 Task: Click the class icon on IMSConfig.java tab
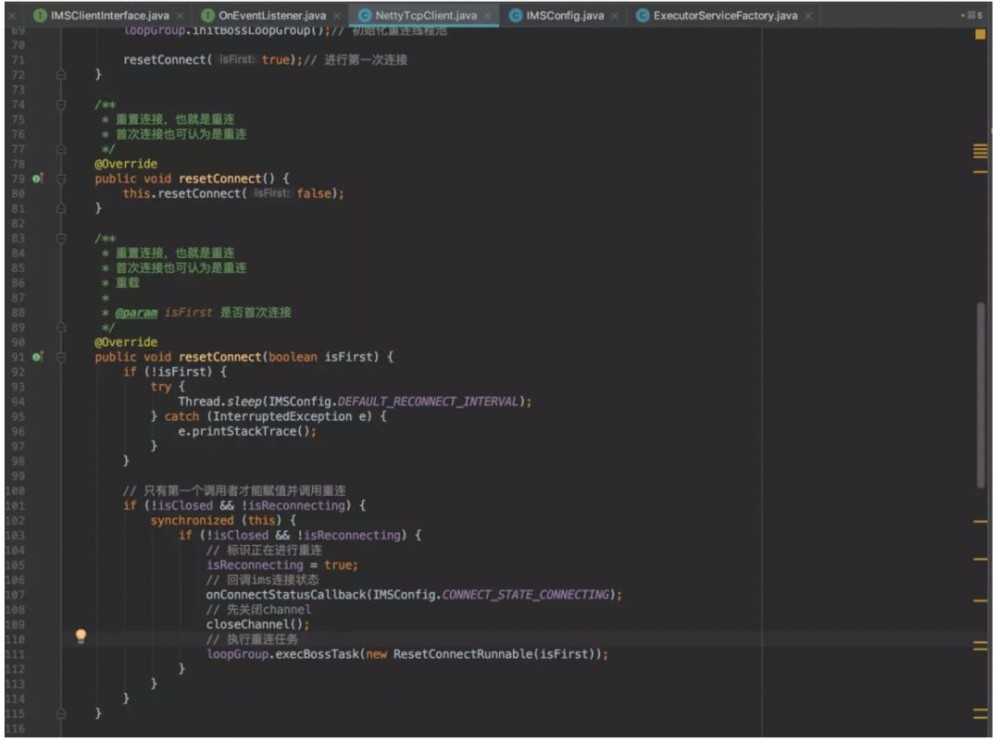[x=516, y=15]
